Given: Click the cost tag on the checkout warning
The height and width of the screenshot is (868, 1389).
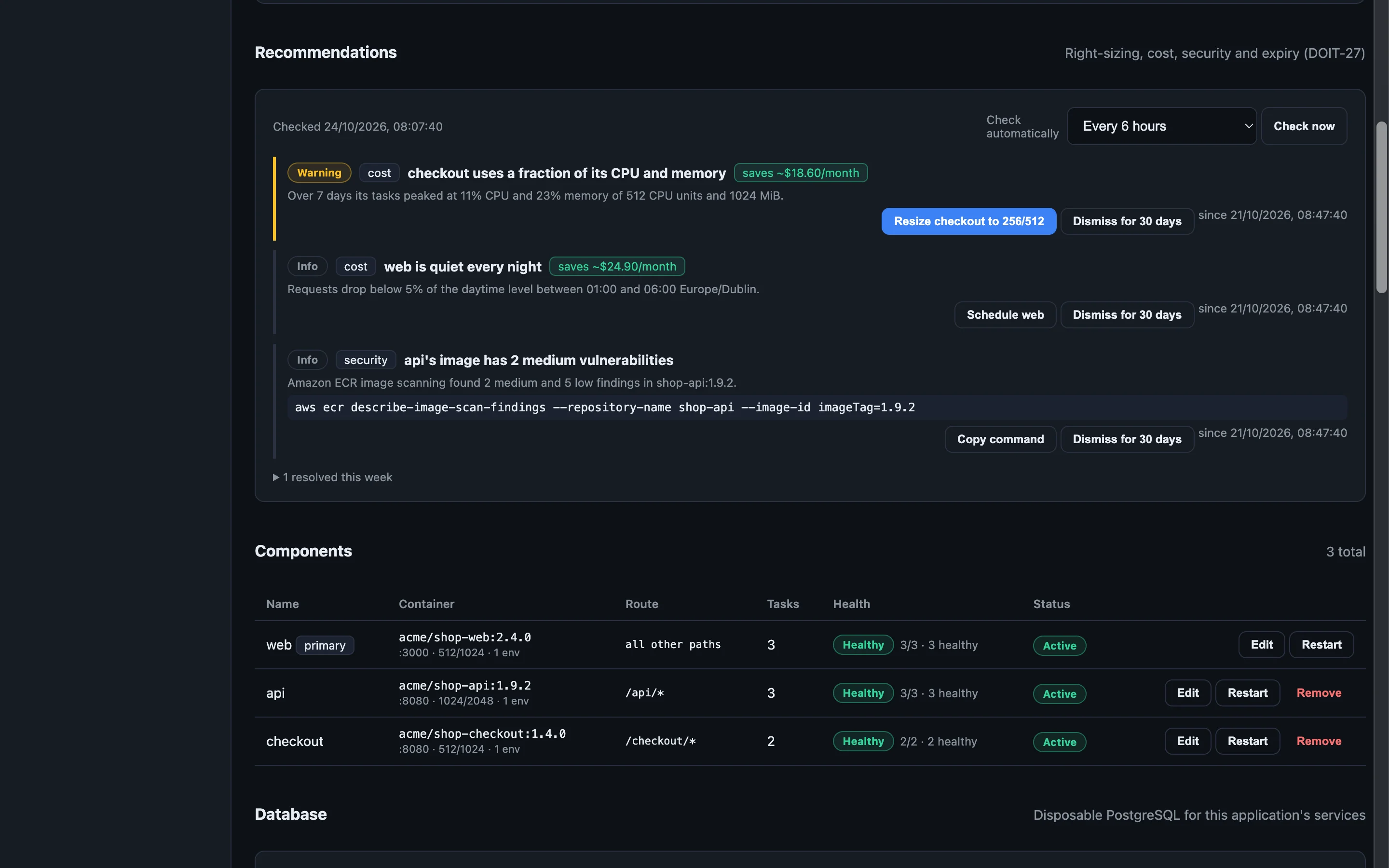Looking at the screenshot, I should 379,173.
